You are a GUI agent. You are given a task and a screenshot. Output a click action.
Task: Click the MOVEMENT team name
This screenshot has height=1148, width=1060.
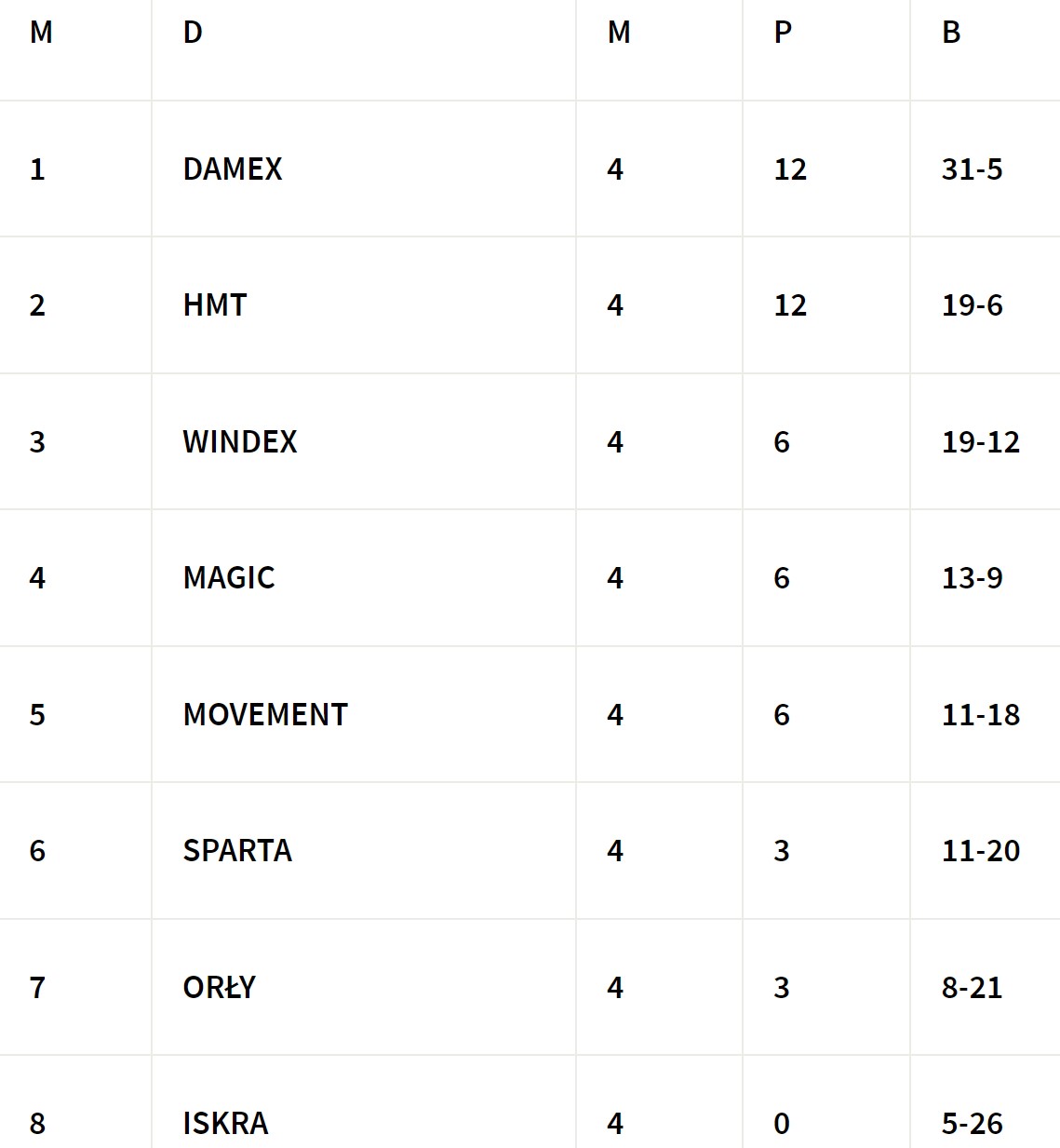(265, 715)
